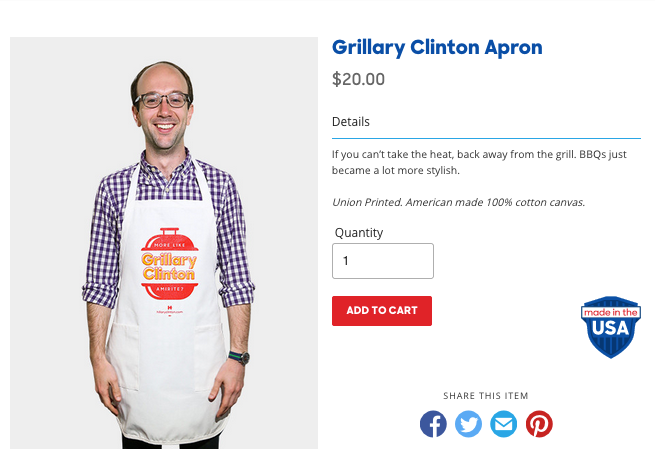Click the product description paragraph

click(479, 162)
